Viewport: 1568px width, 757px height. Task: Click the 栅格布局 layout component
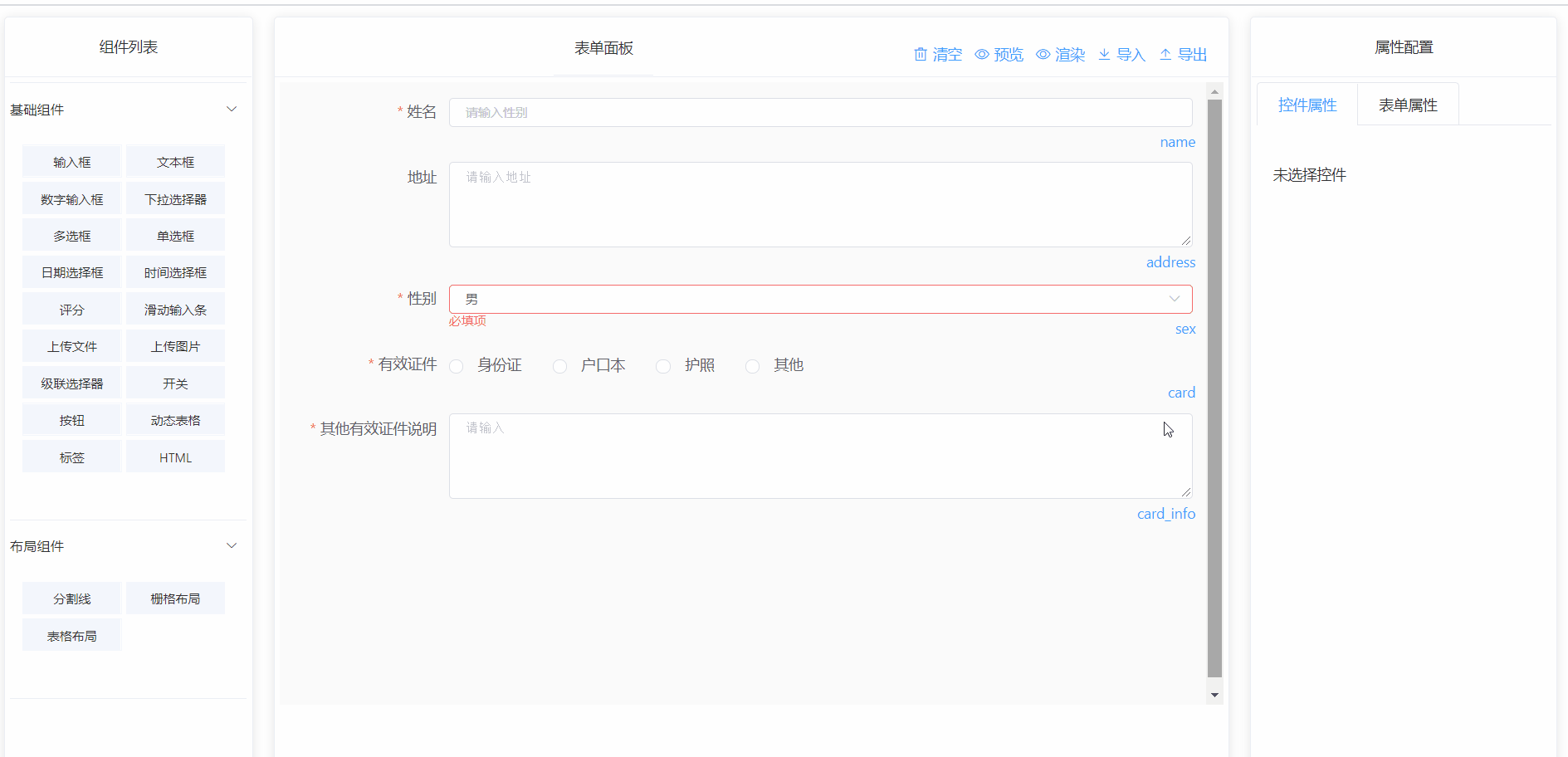pos(175,598)
